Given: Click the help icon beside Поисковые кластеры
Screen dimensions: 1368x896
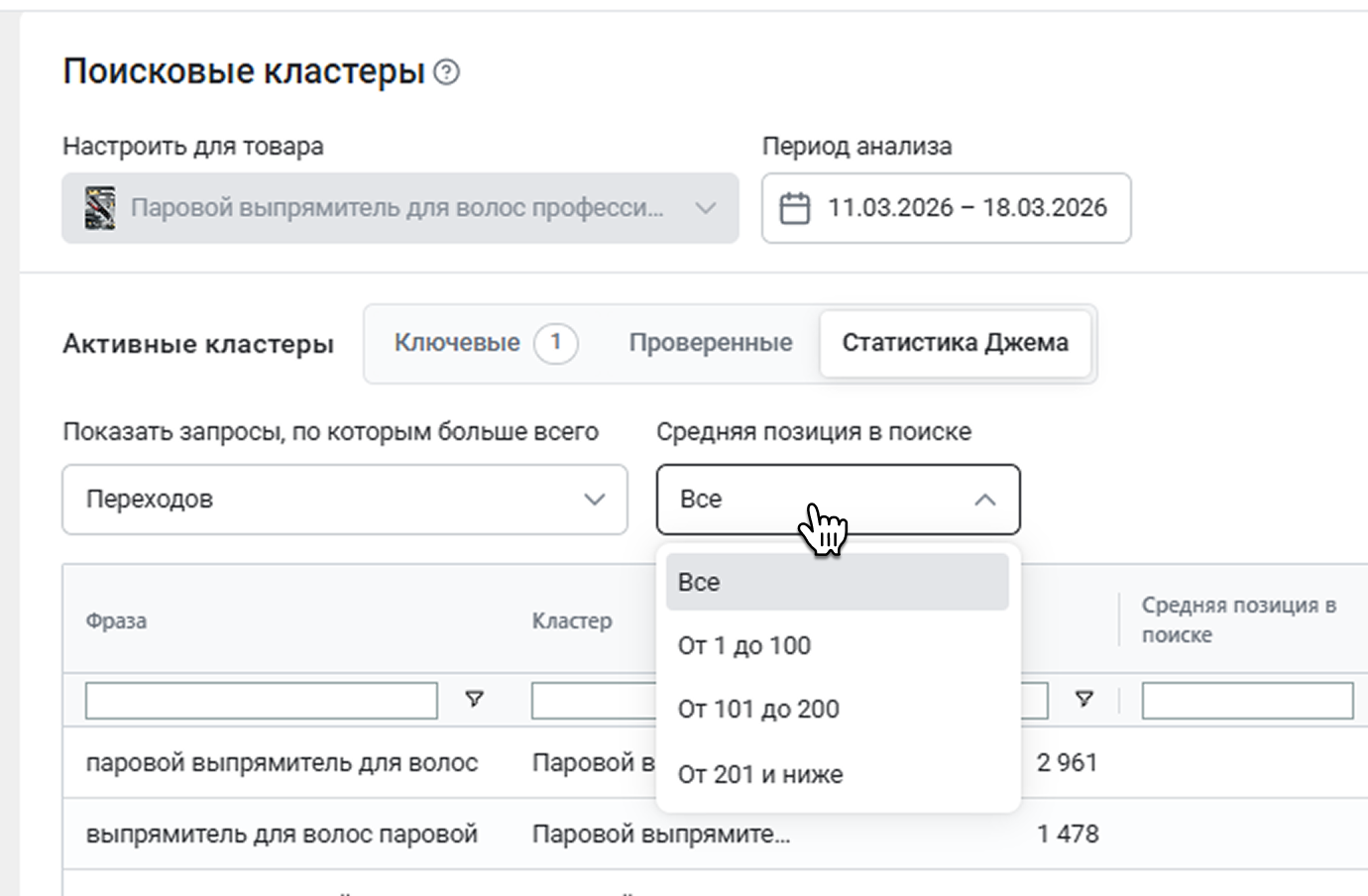Looking at the screenshot, I should click(x=447, y=72).
